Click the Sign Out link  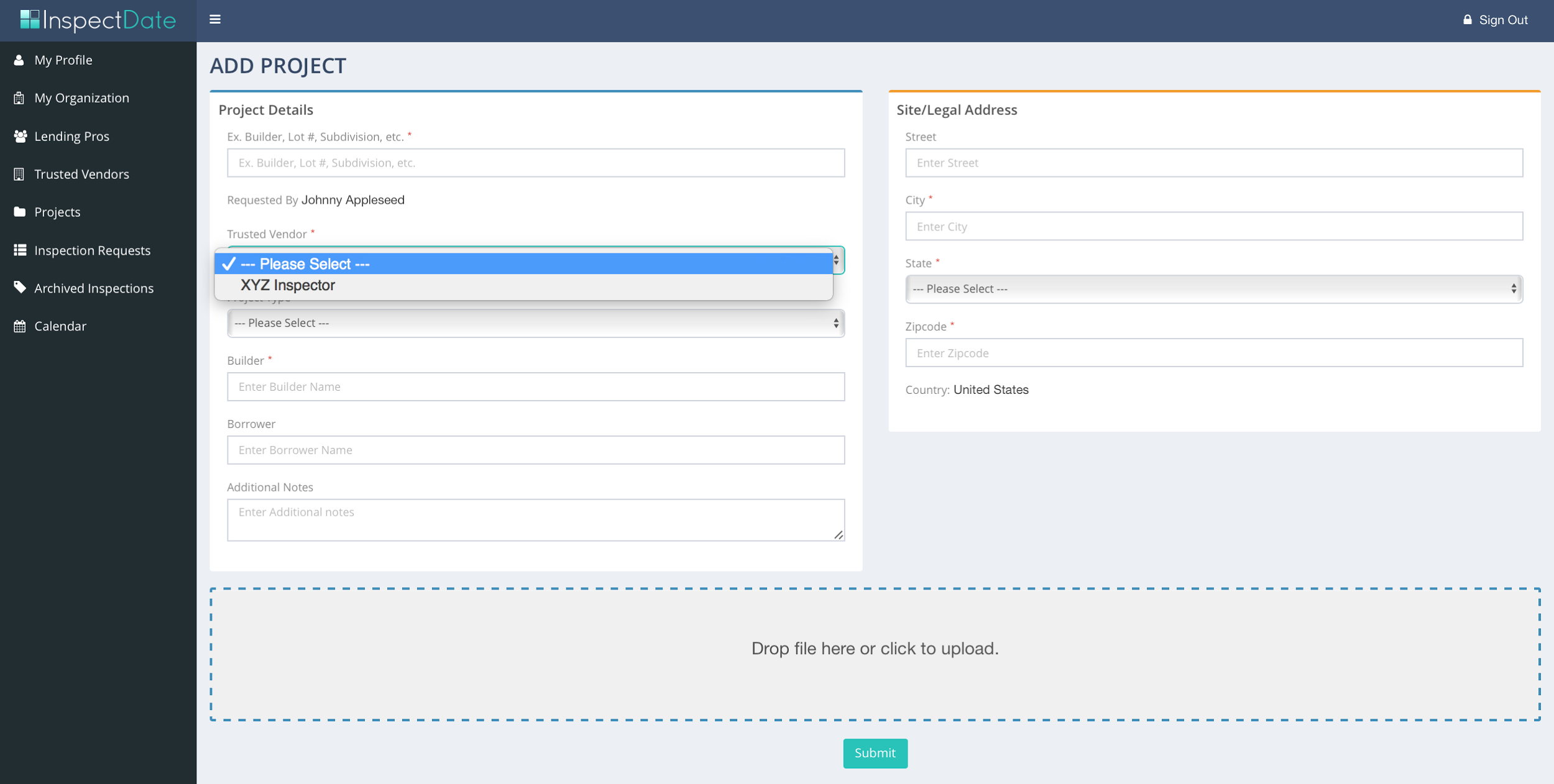(x=1502, y=20)
